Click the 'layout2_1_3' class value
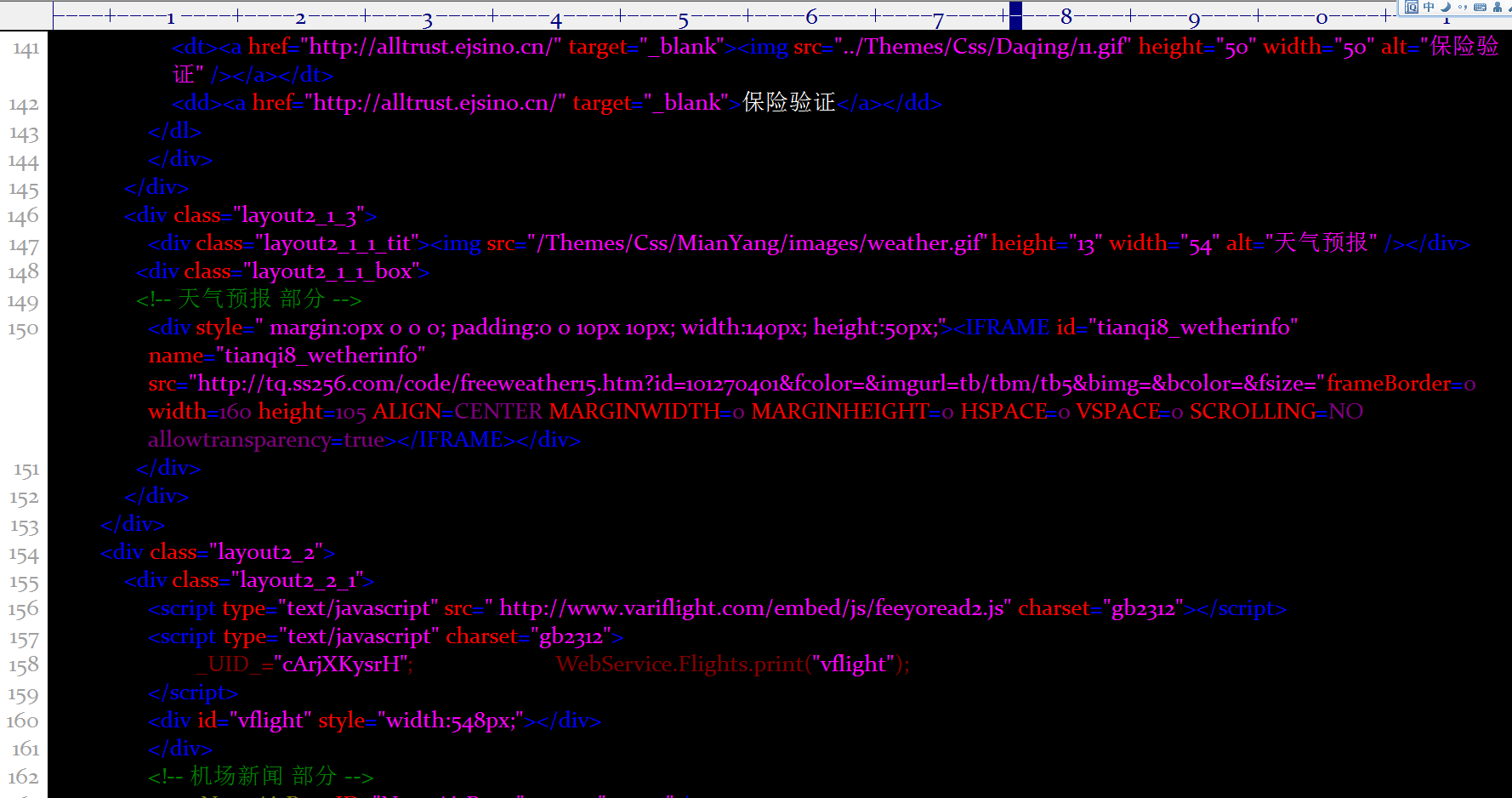Screen dimensions: 1512x798 point(298,216)
